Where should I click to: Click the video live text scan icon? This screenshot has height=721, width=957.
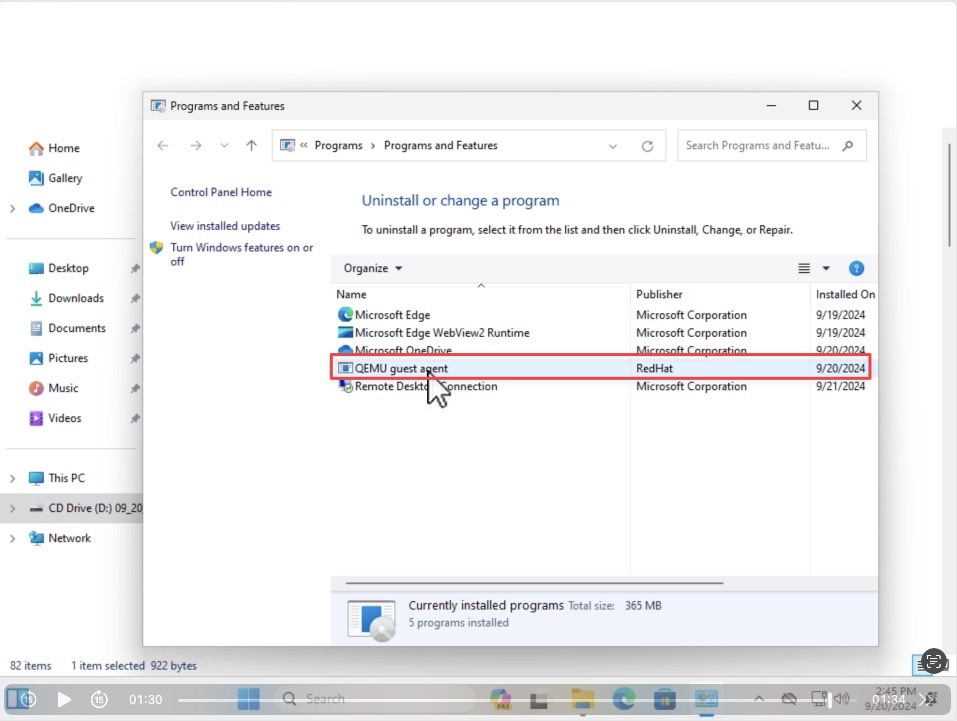[x=933, y=661]
